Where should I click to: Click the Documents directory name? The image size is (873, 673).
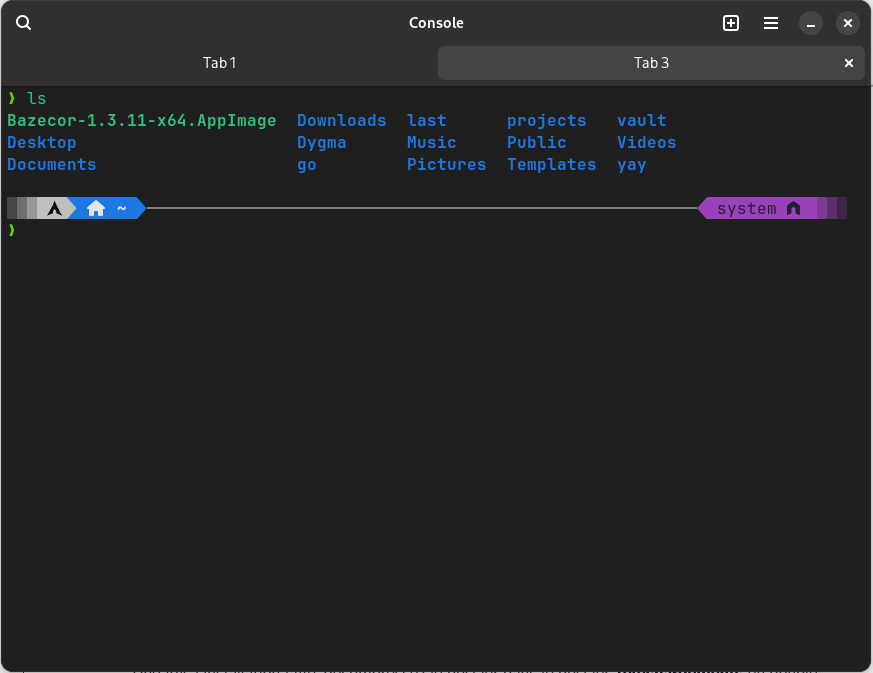coord(51,164)
